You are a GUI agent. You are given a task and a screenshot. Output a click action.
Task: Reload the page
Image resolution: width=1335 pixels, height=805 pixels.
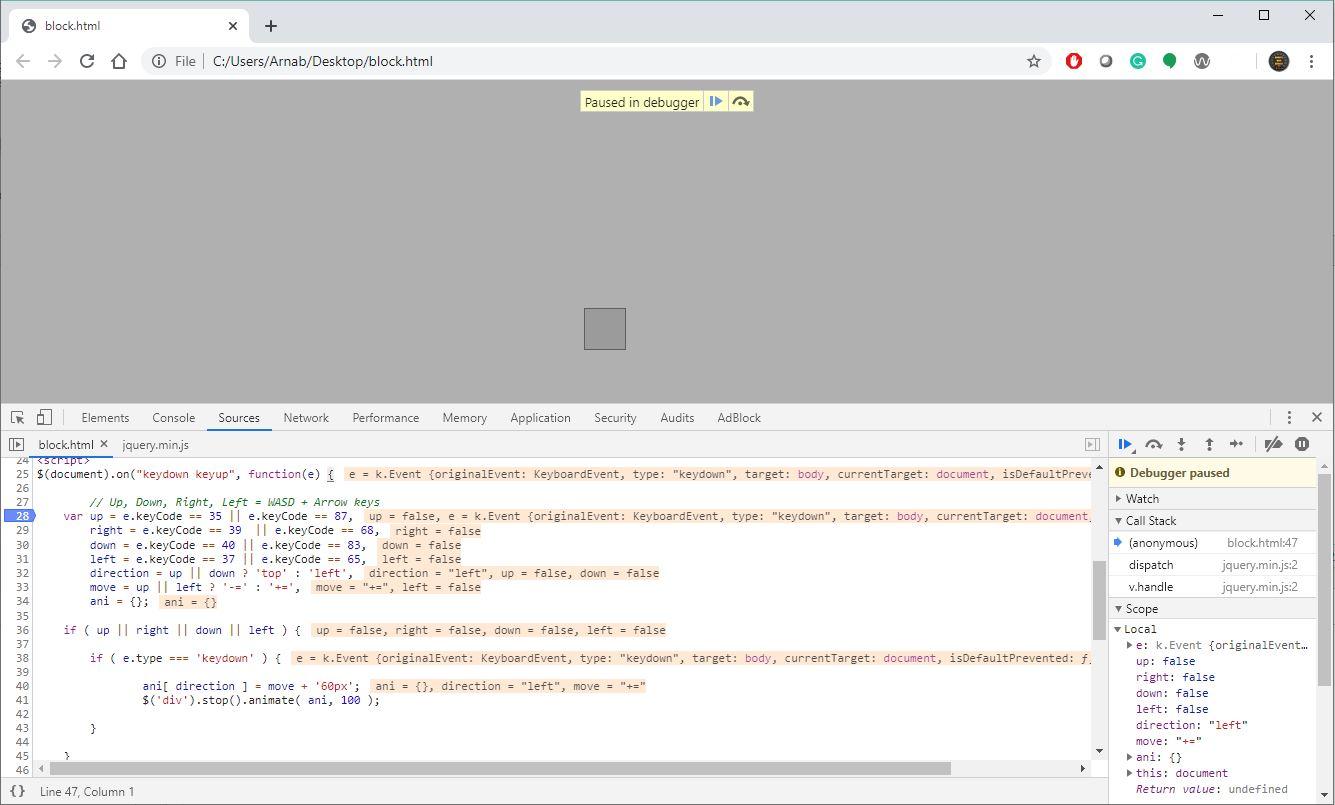coord(87,61)
